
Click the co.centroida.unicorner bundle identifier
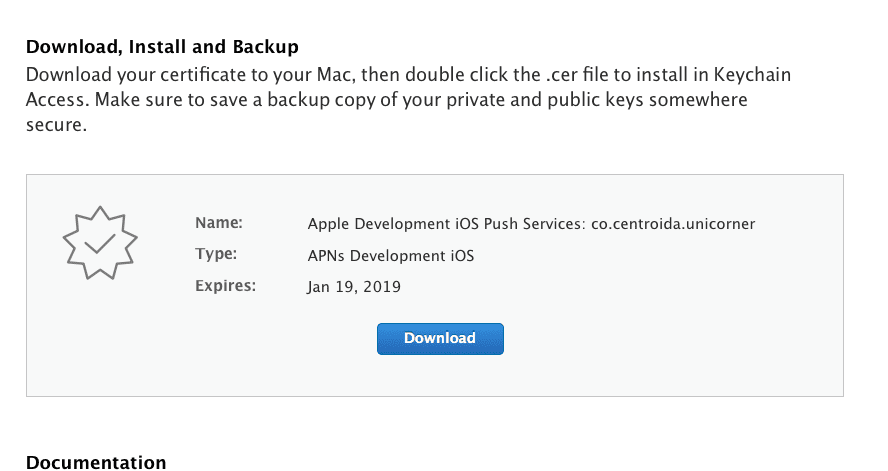[x=673, y=224]
